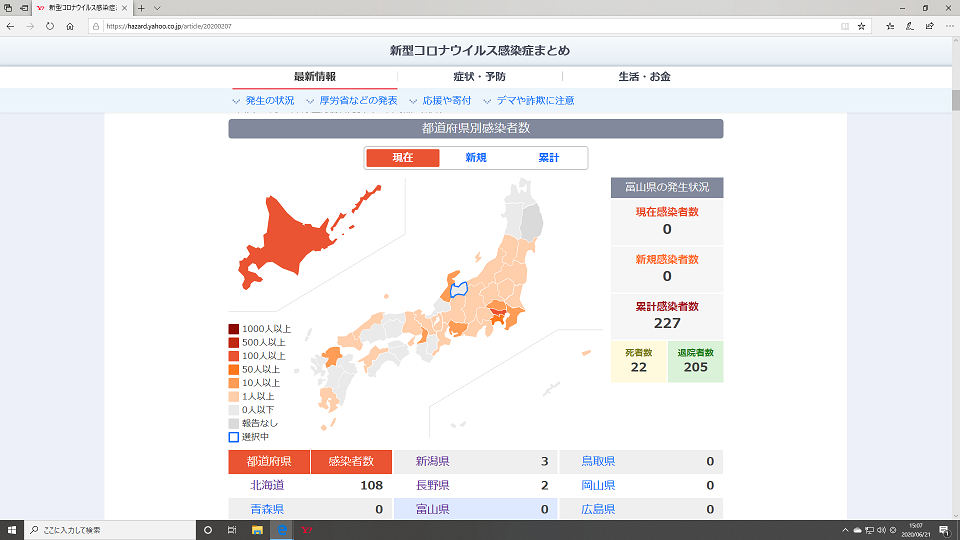Image resolution: width=960 pixels, height=540 pixels.
Task: Open the Action Center notifications
Action: 945,530
